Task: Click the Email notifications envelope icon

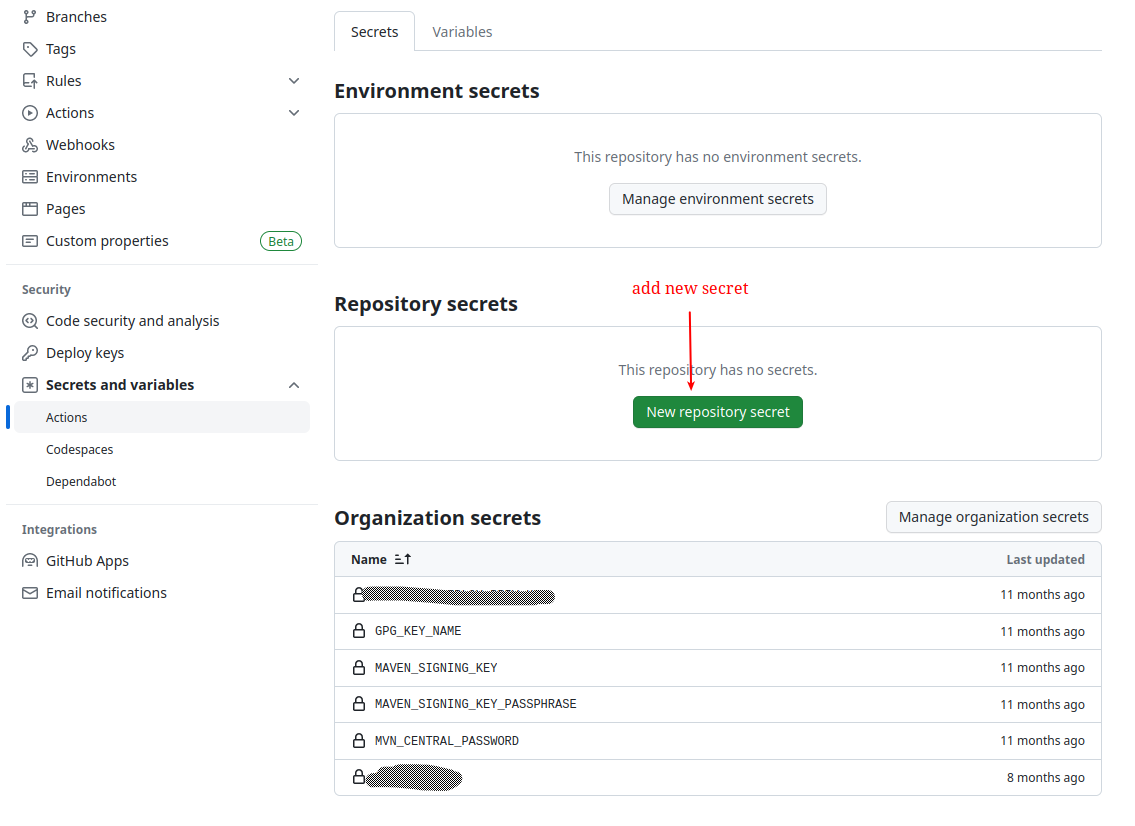Action: point(30,593)
